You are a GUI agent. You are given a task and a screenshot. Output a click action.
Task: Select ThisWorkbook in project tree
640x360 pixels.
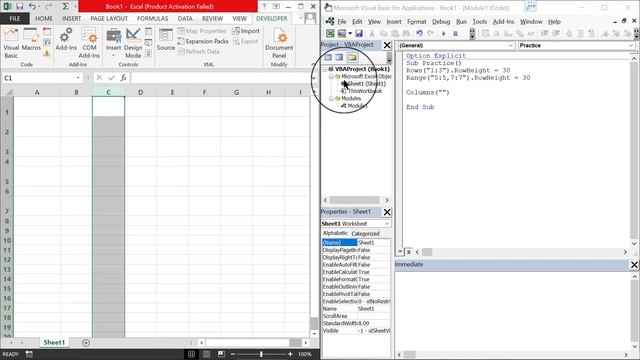click(x=364, y=91)
